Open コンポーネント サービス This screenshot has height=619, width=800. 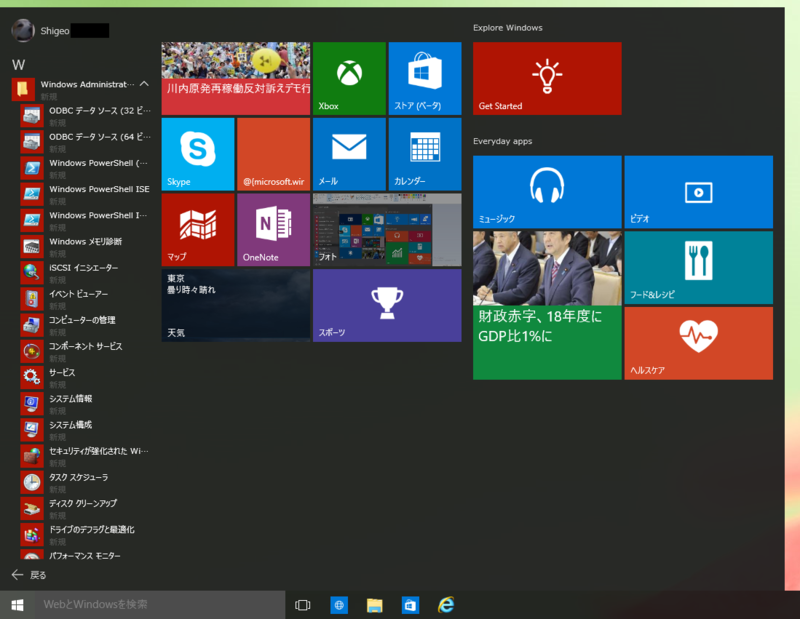86,351
